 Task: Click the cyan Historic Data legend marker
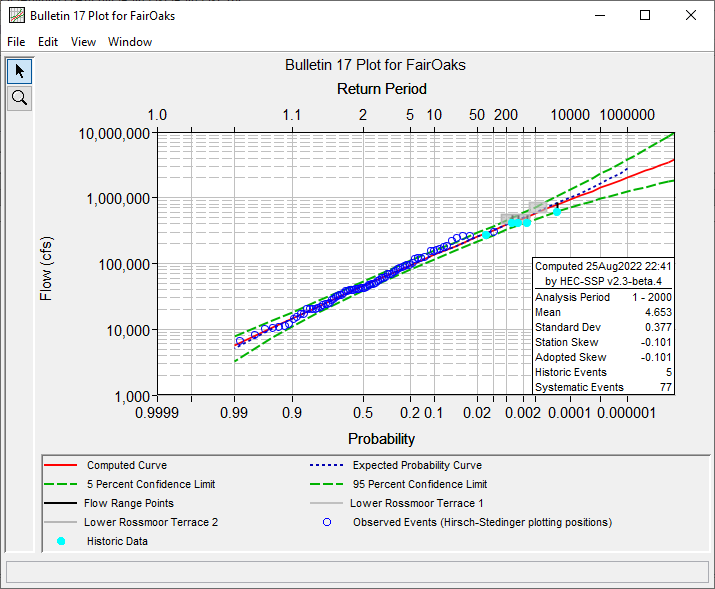[x=63, y=541]
